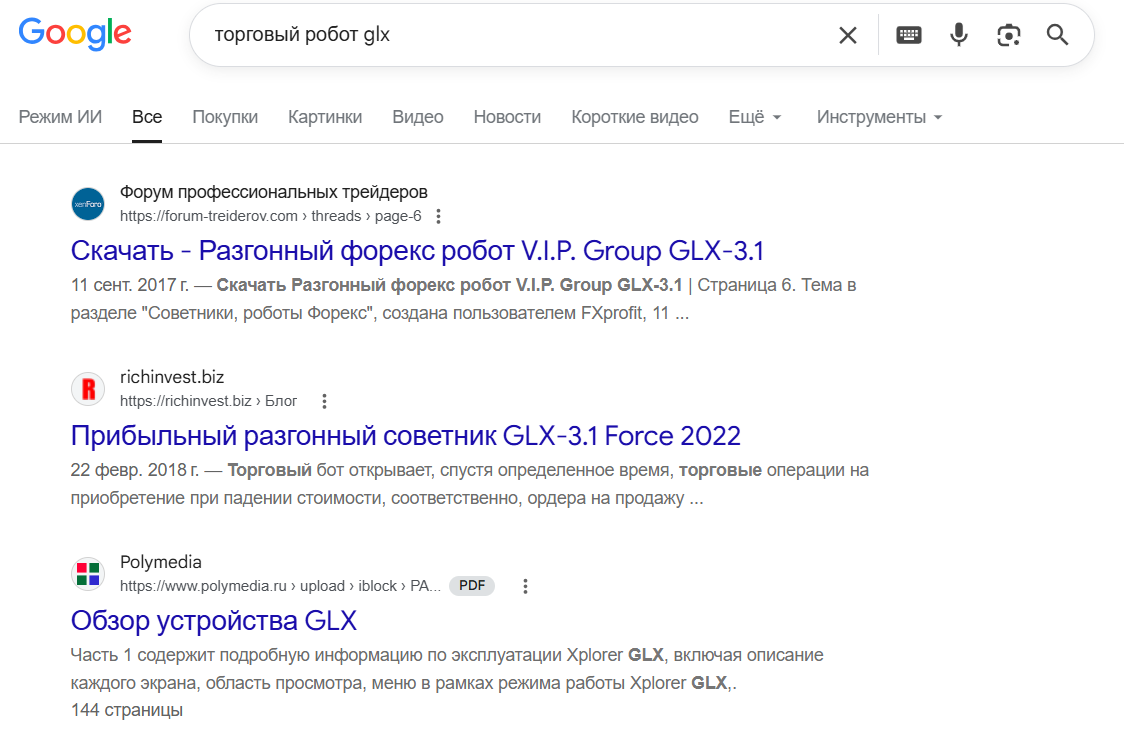Submit search with magnifying glass icon
Image resolution: width=1124 pixels, height=739 pixels.
click(1057, 35)
